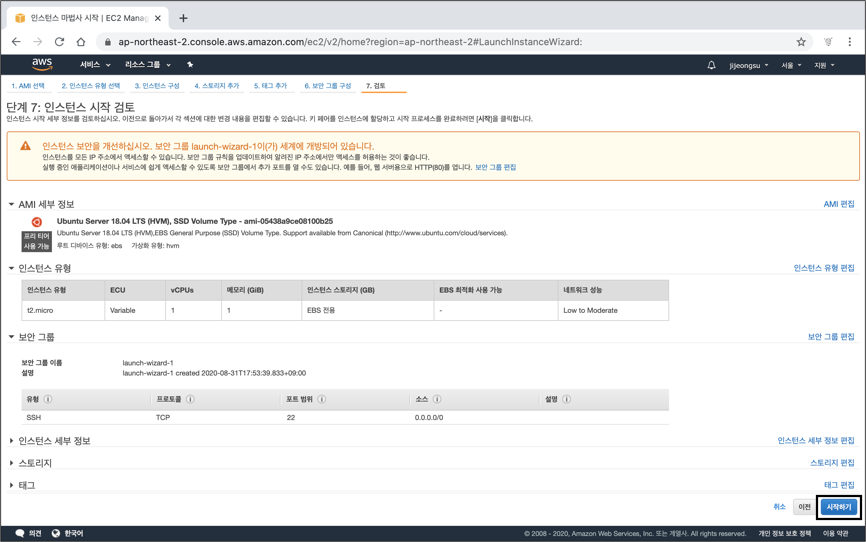Expand the 스토리지 section
866x542 pixels.
pos(11,462)
